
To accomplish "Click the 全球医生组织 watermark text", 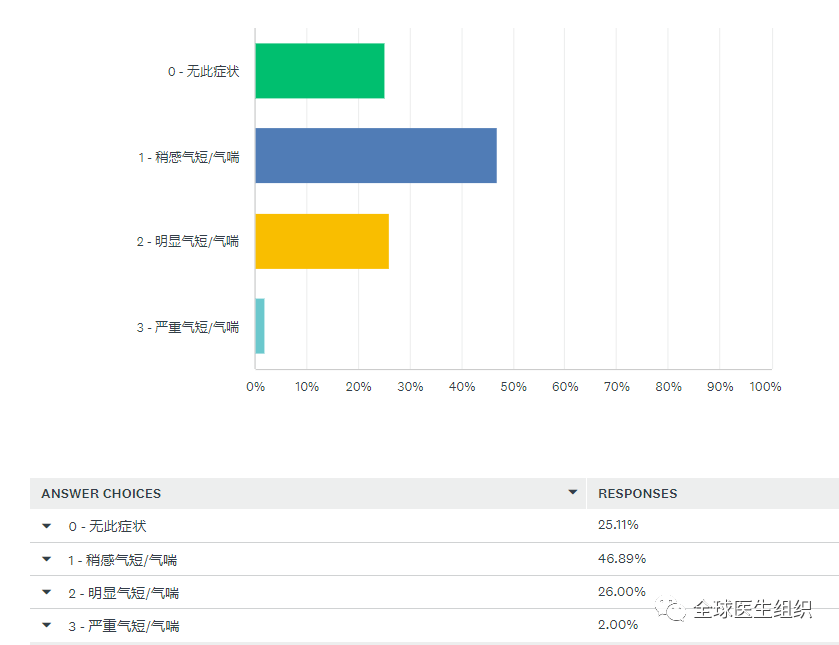I will pyautogui.click(x=752, y=609).
